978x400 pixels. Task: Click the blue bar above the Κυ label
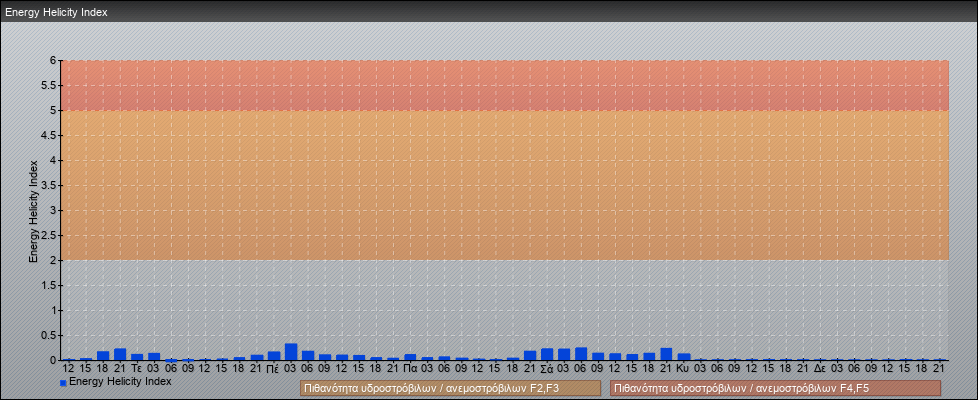(684, 357)
